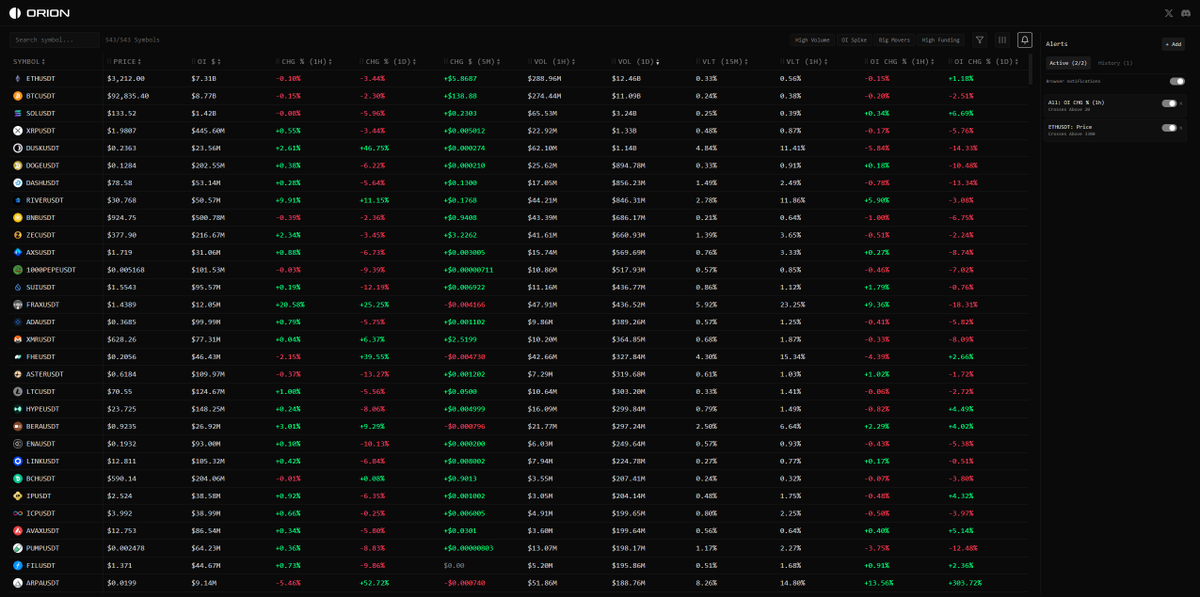This screenshot has width=1200, height=597.
Task: Toggle Browser notifications switch
Action: pyautogui.click(x=1177, y=81)
